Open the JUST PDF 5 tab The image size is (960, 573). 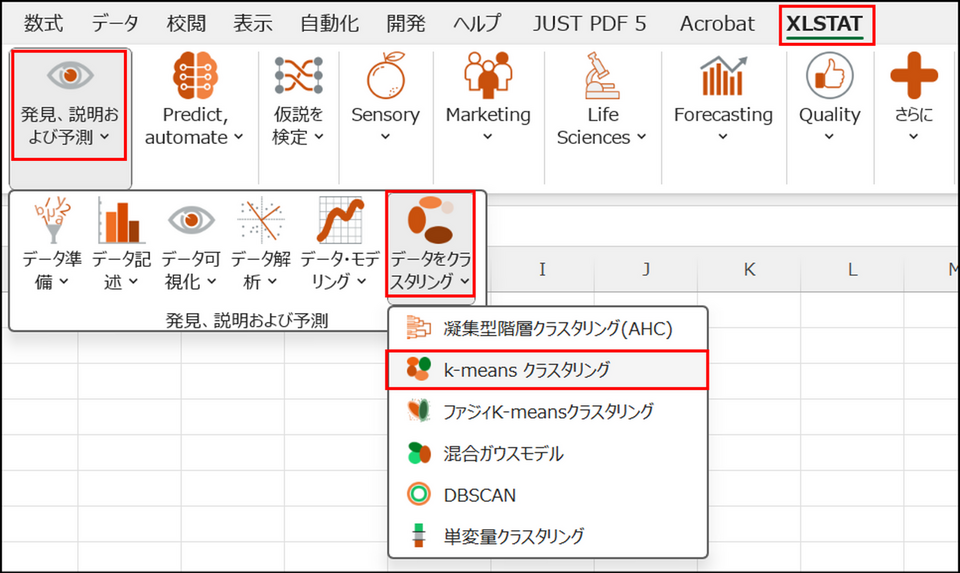pyautogui.click(x=589, y=24)
